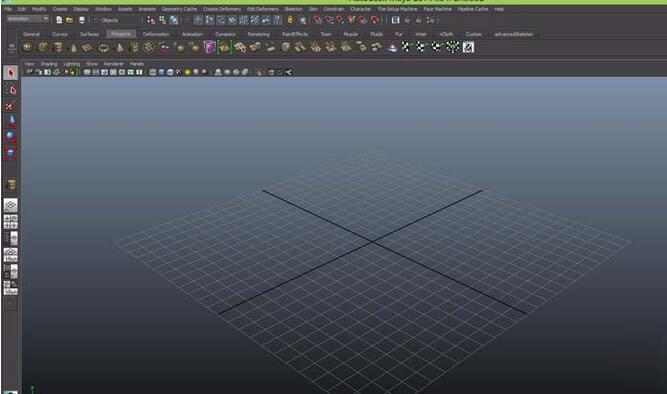Create a polygon sphere from shelf
Screen dimensions: 667x394
coord(27,47)
